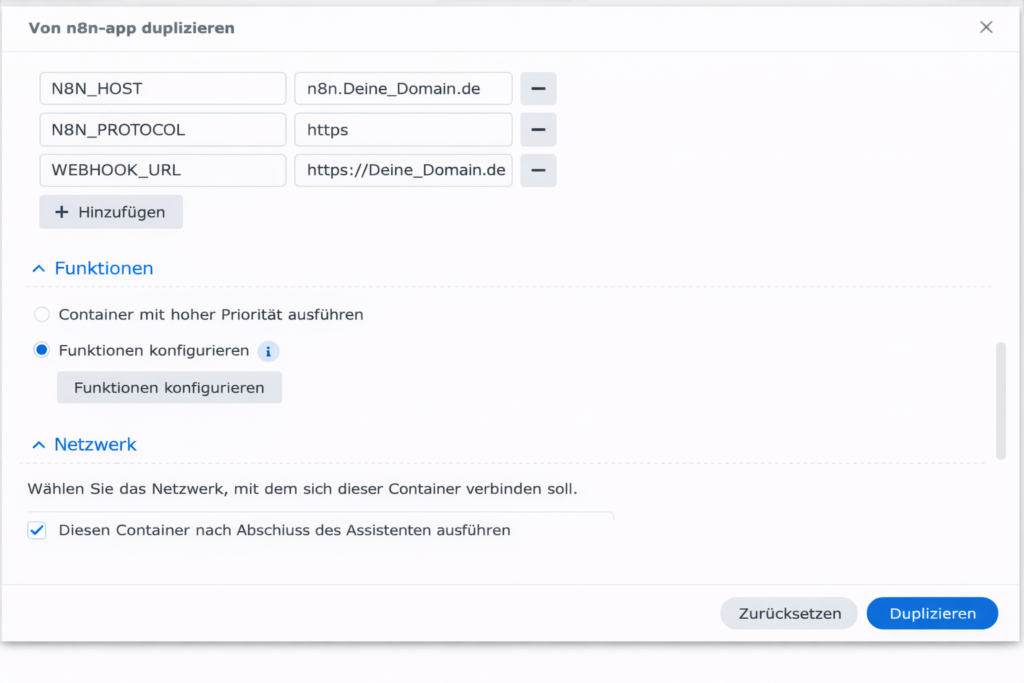The width and height of the screenshot is (1024, 683).
Task: Remove the N8N_HOST variable with minus icon
Action: [538, 89]
